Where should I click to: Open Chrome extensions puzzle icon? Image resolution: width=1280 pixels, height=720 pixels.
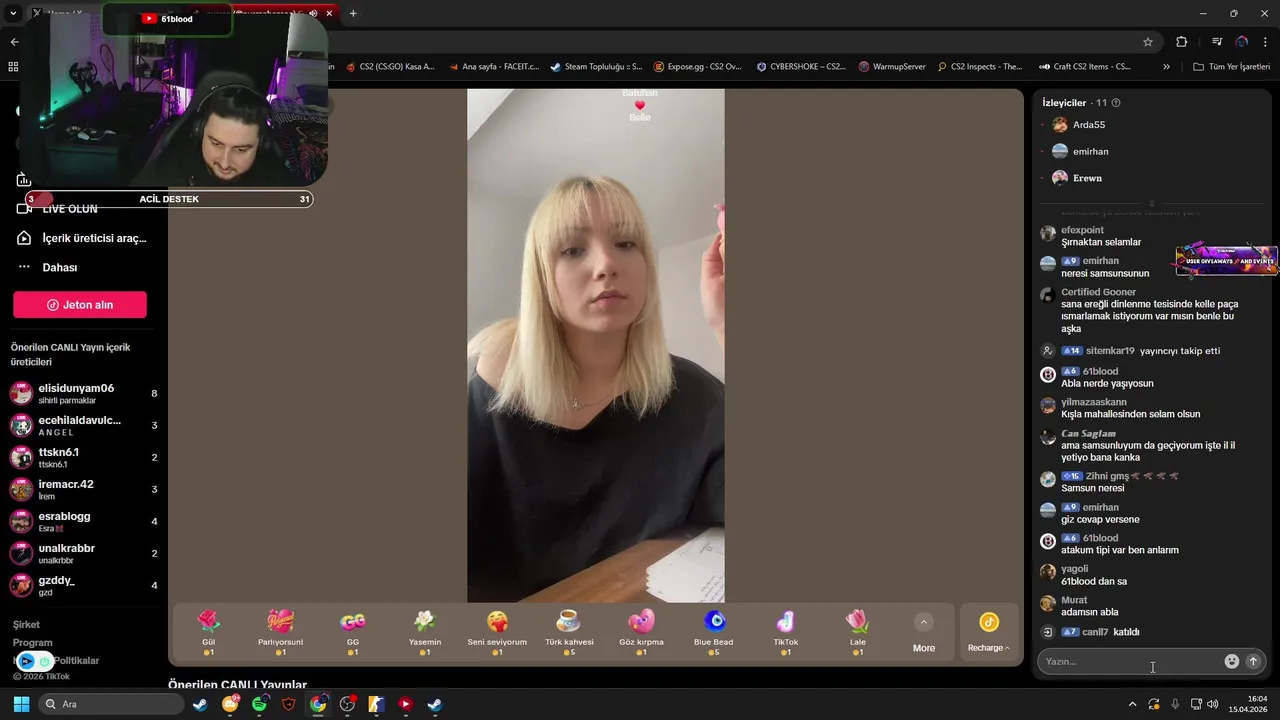[x=1182, y=42]
